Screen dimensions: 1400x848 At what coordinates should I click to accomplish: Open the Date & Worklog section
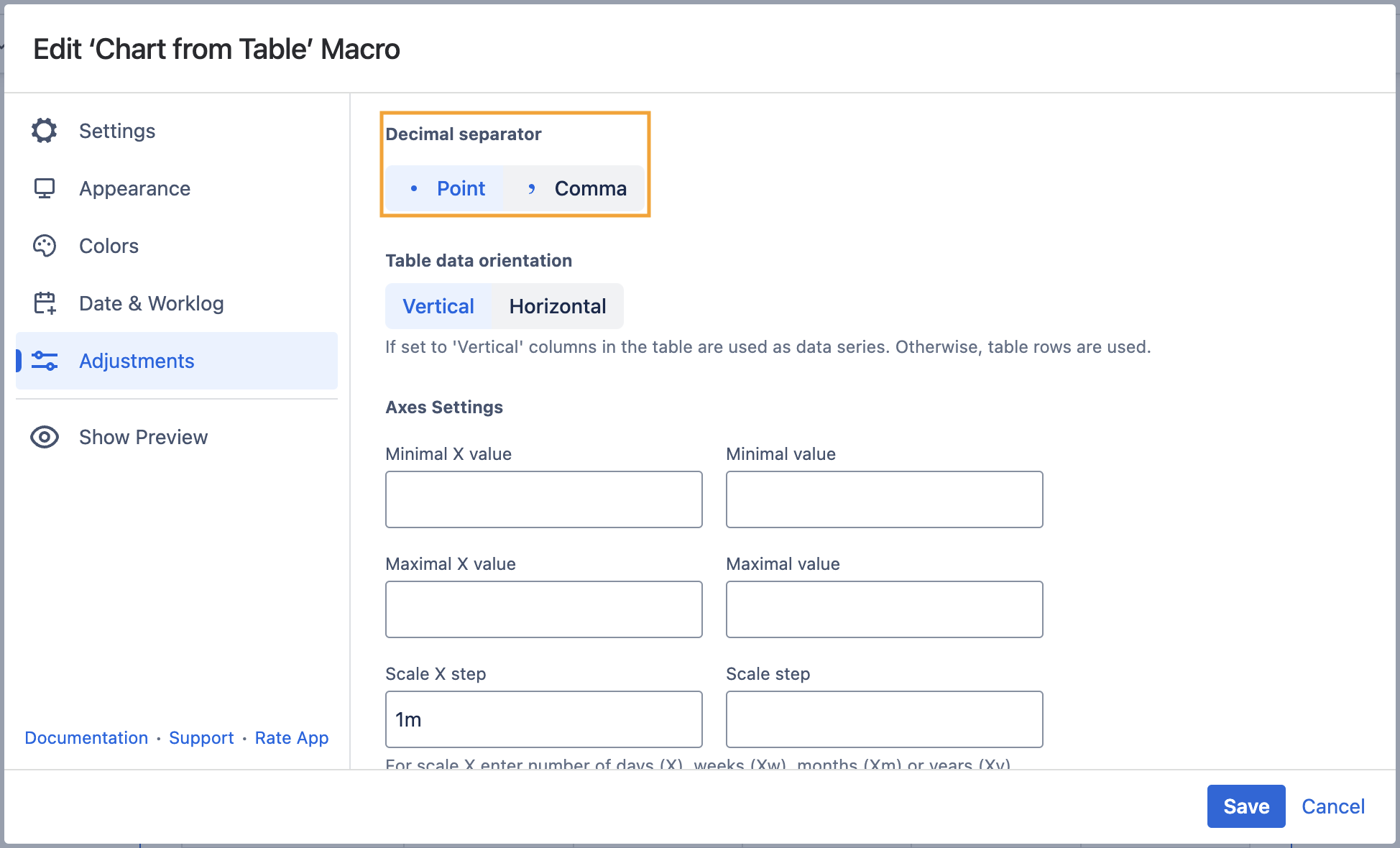(151, 303)
